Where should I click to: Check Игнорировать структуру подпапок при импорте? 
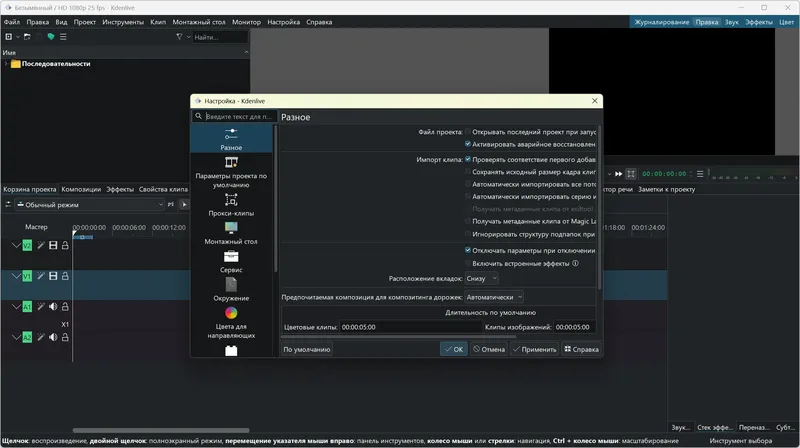pos(468,234)
